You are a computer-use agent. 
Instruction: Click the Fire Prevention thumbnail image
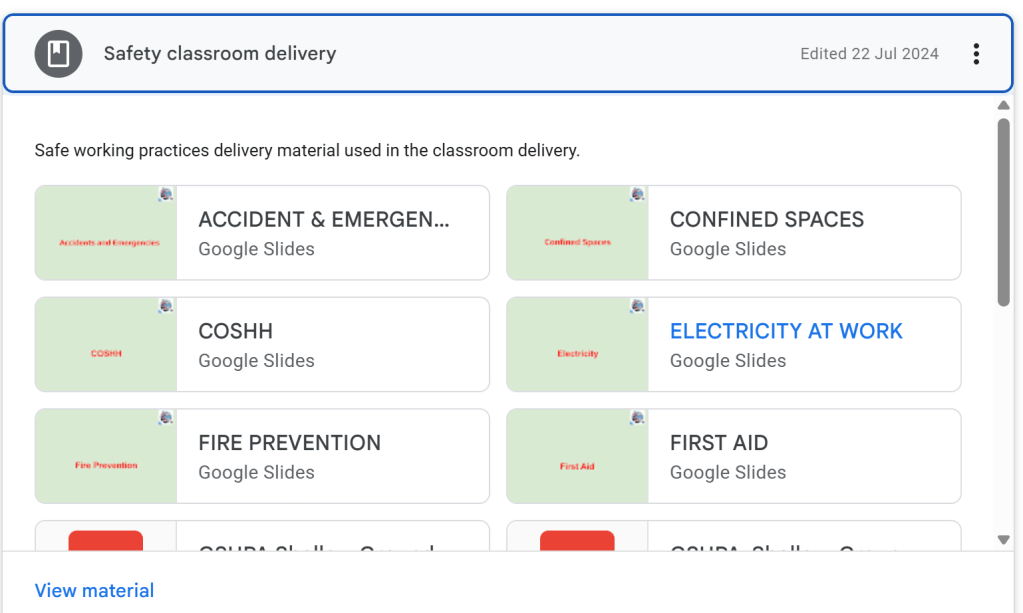pyautogui.click(x=106, y=457)
